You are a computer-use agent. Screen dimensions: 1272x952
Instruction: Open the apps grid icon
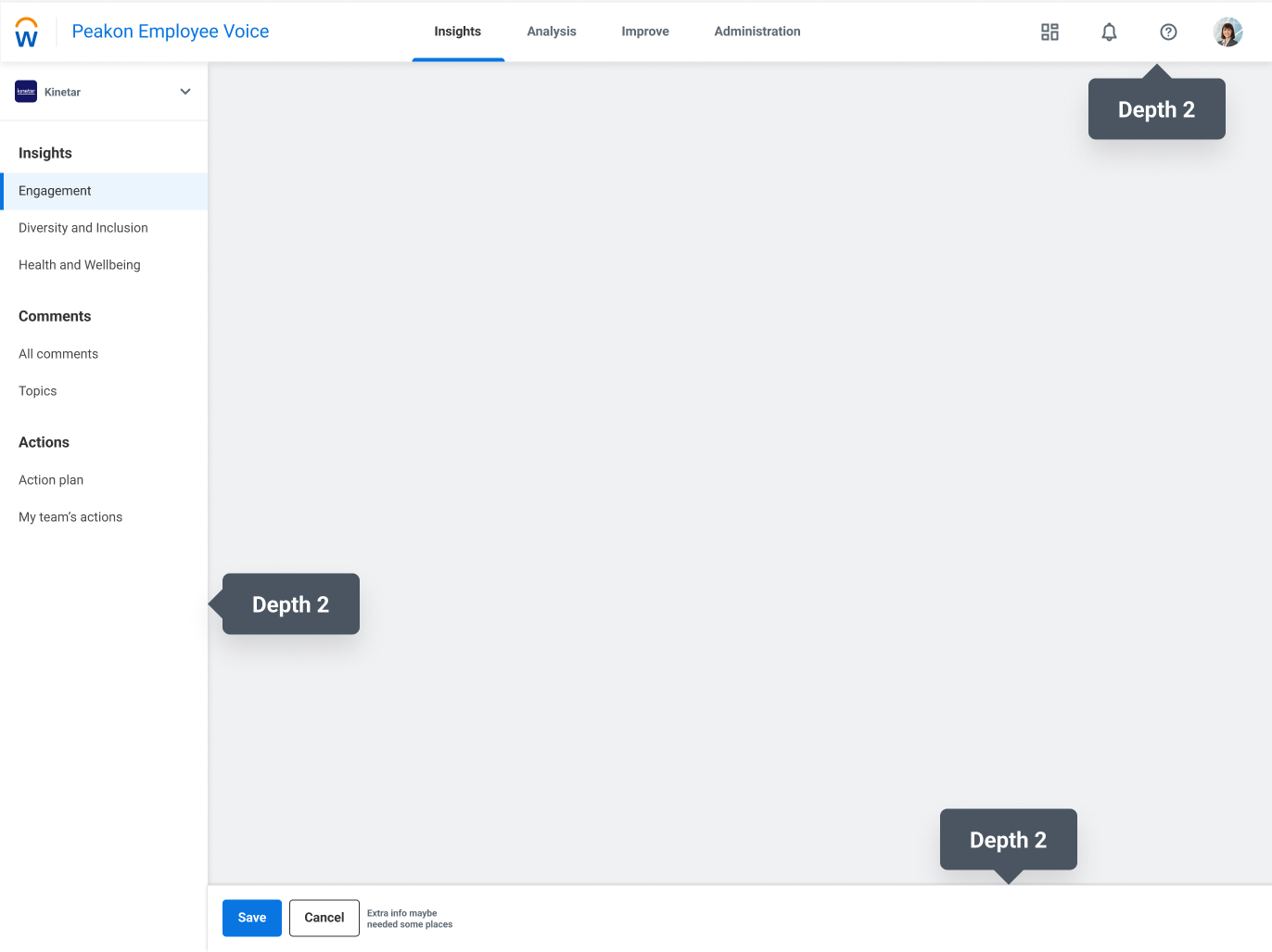1049,32
